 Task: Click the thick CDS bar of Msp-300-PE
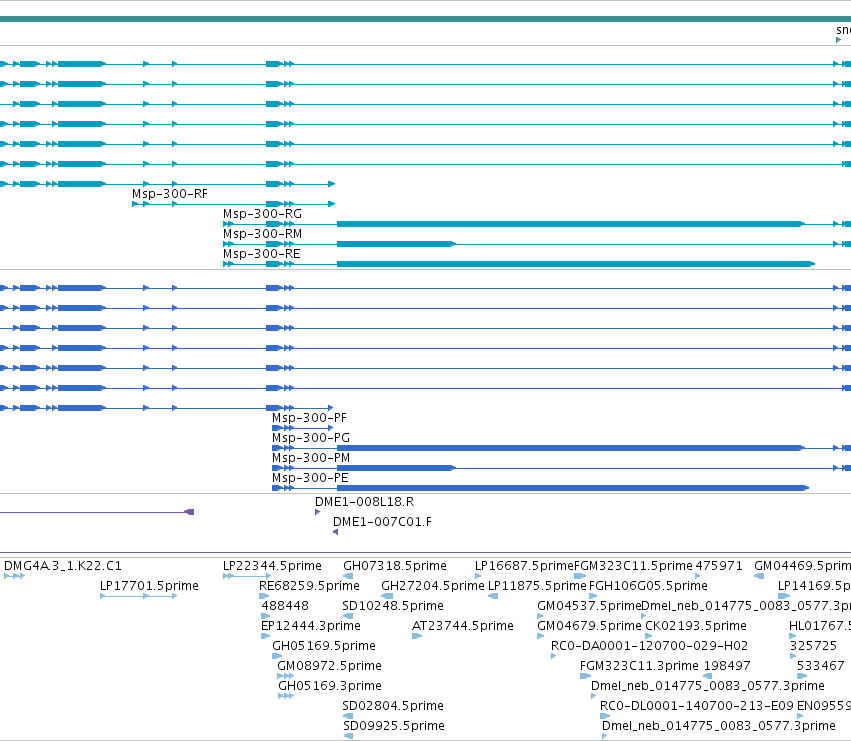tap(573, 489)
